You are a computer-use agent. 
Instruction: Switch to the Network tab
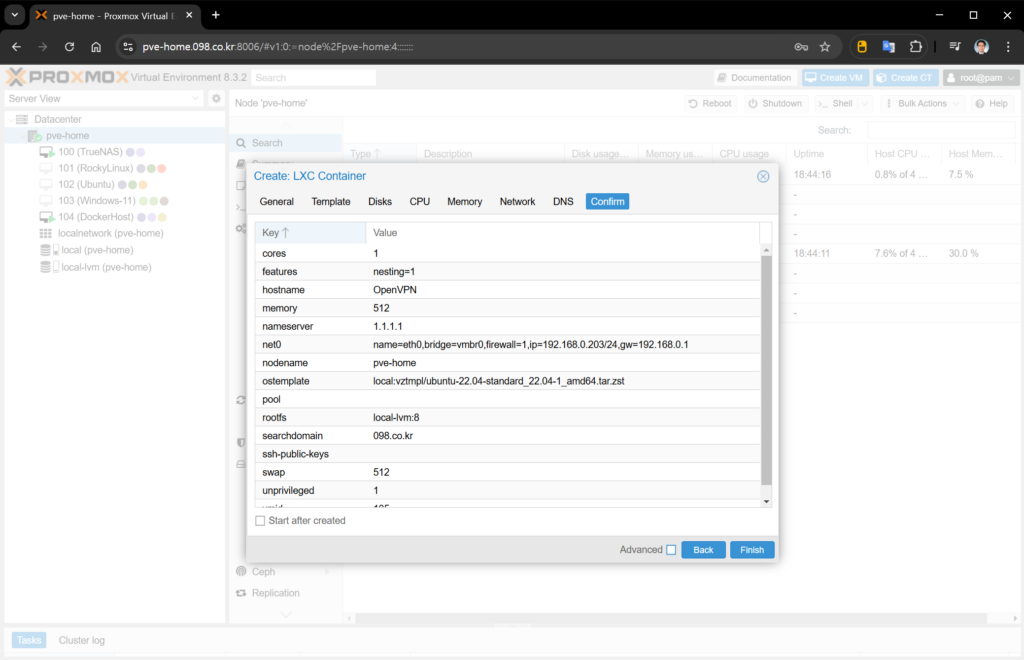[517, 201]
